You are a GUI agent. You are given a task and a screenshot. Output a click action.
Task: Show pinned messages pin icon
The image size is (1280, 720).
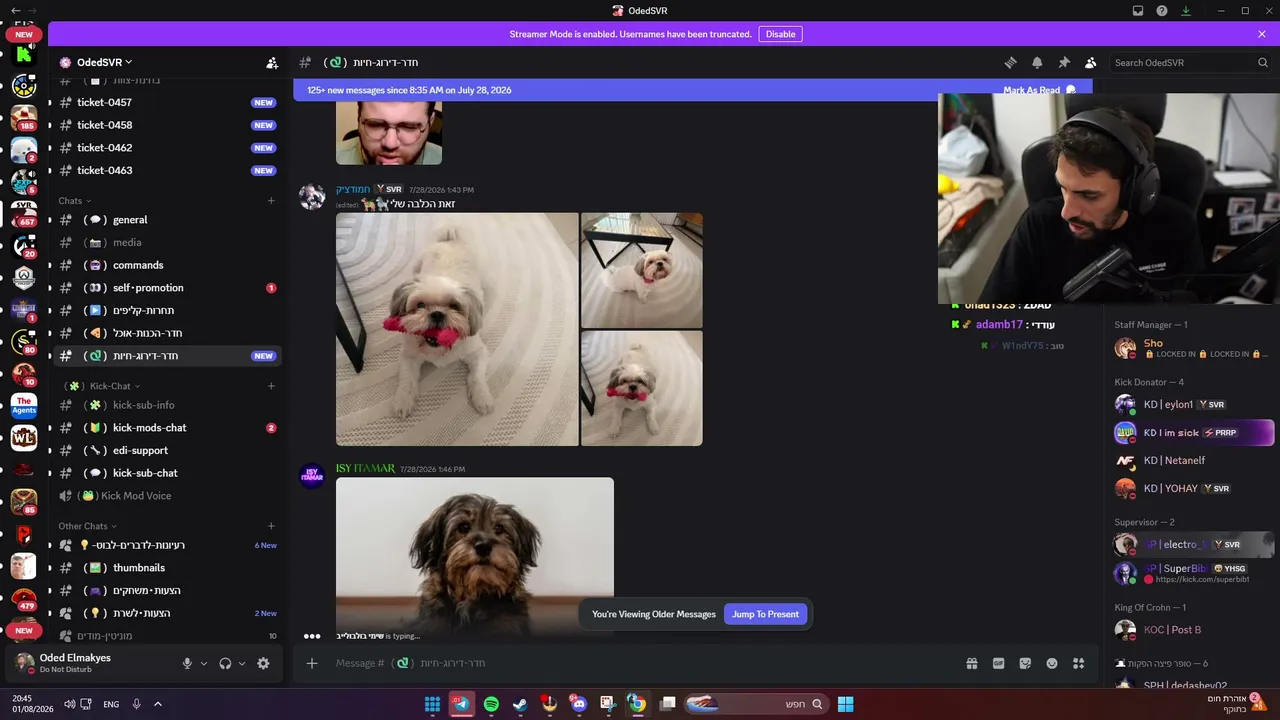(1064, 62)
